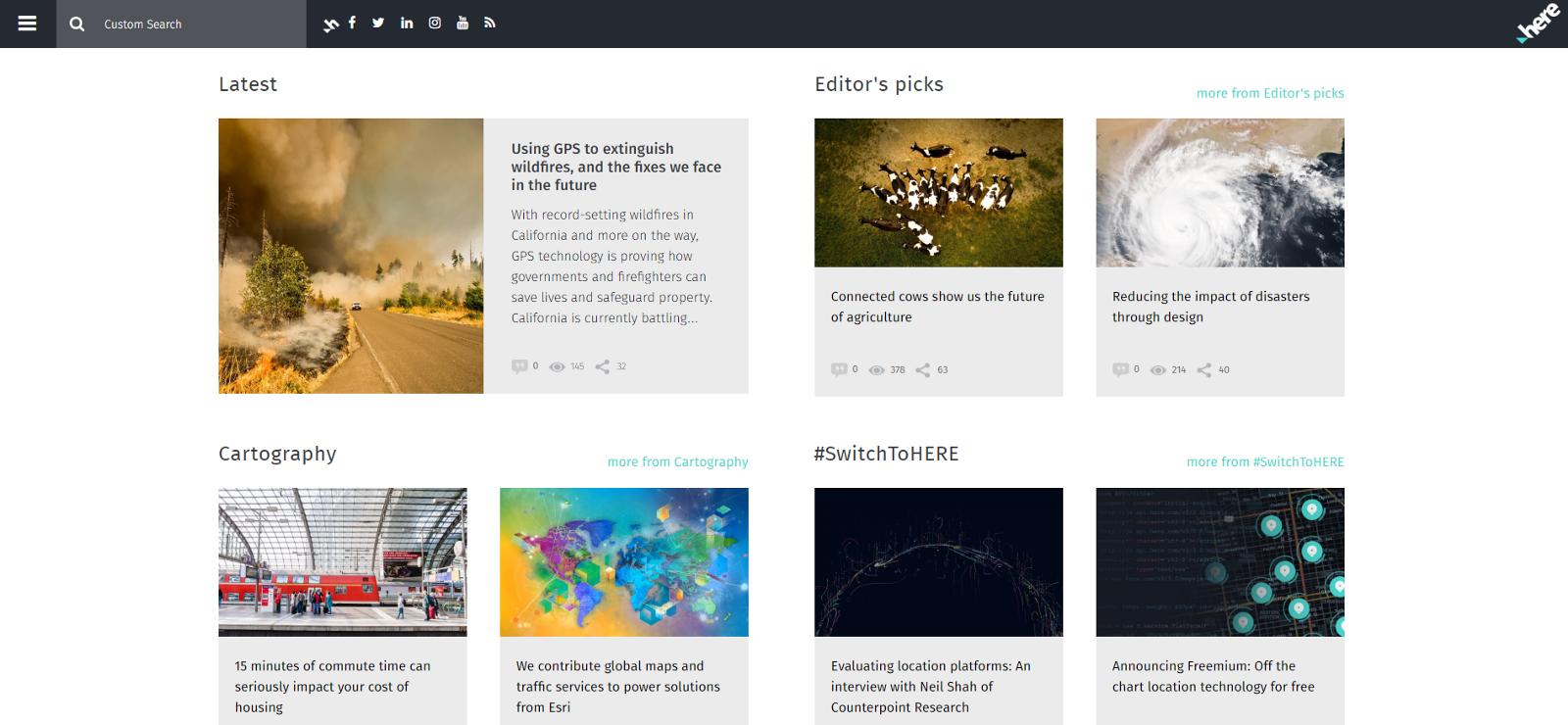1568x725 pixels.
Task: Open the RSS feed icon
Action: pyautogui.click(x=490, y=23)
